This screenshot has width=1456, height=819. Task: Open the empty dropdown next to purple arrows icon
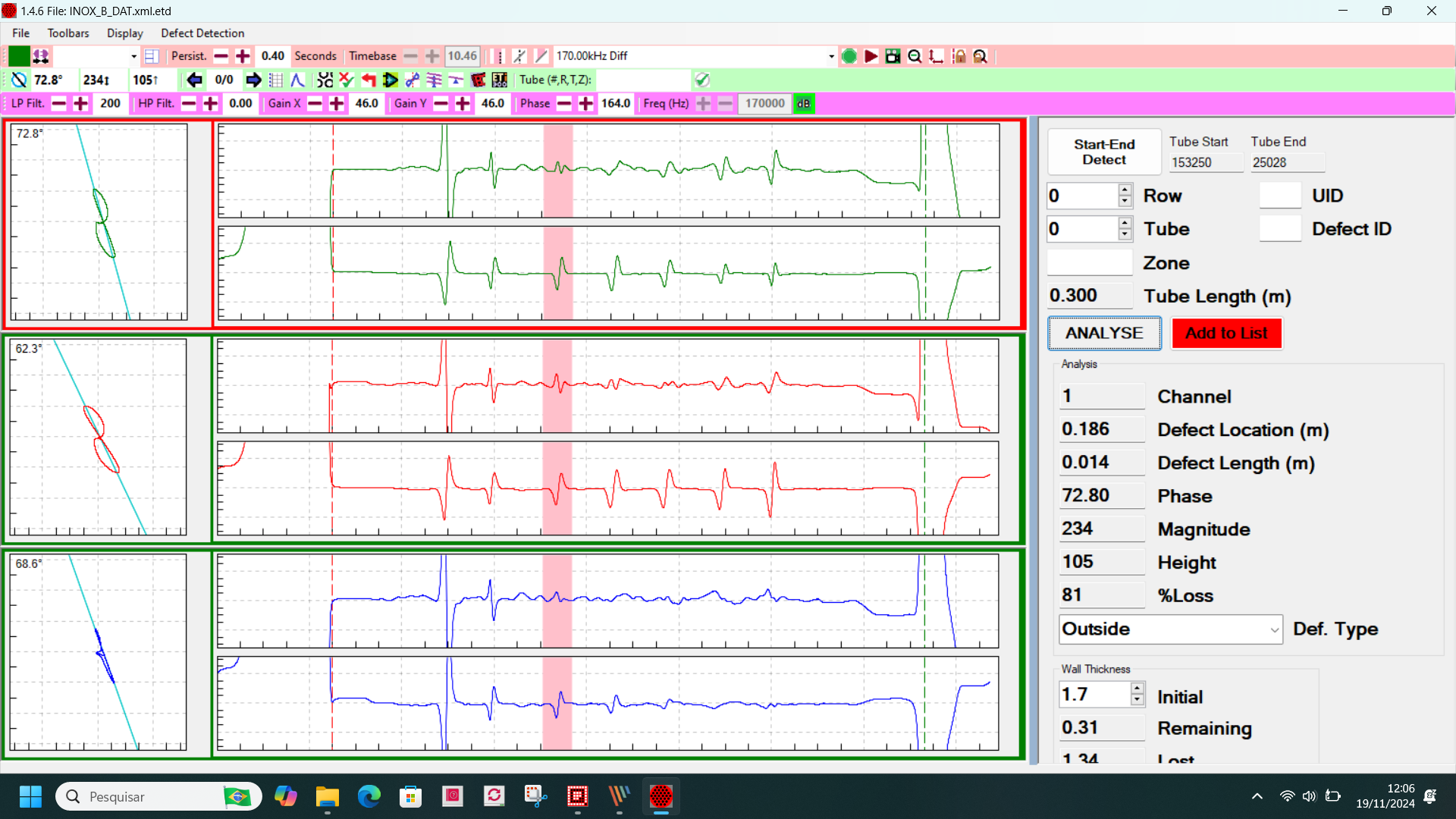pyautogui.click(x=133, y=56)
